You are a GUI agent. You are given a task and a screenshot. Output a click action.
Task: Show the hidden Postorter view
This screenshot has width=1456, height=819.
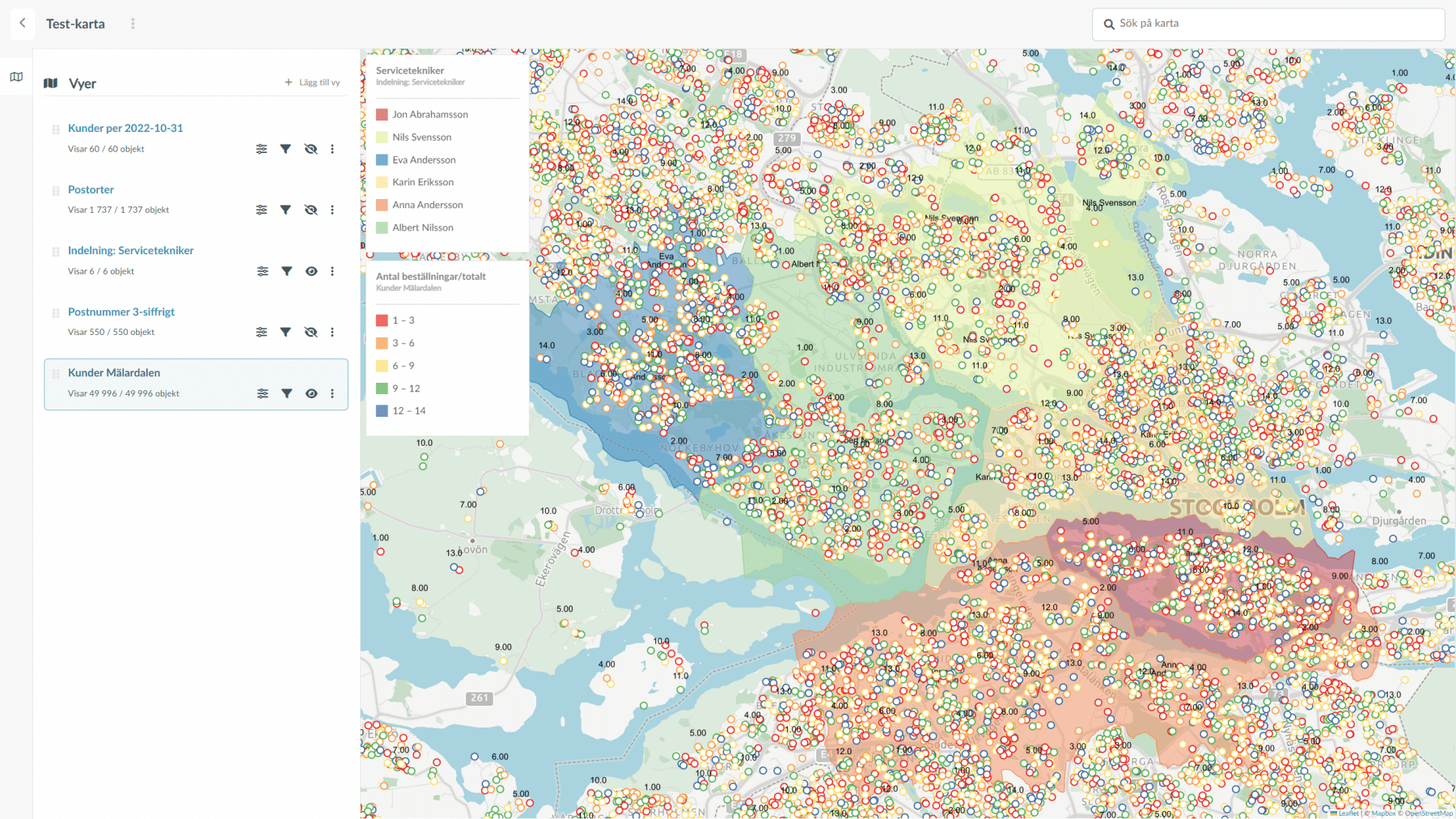click(x=311, y=210)
